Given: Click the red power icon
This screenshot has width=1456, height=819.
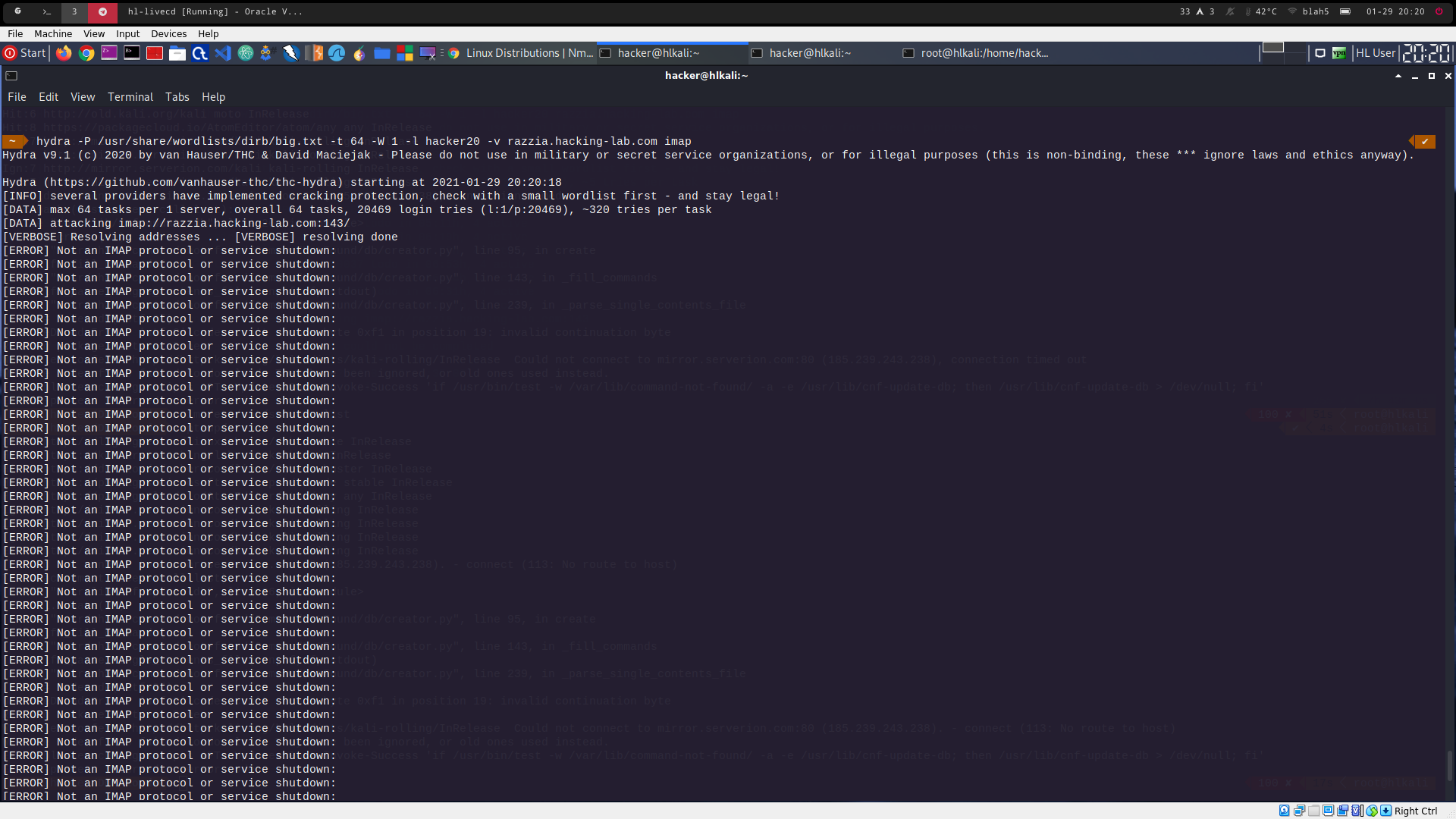Looking at the screenshot, I should tap(1439, 11).
